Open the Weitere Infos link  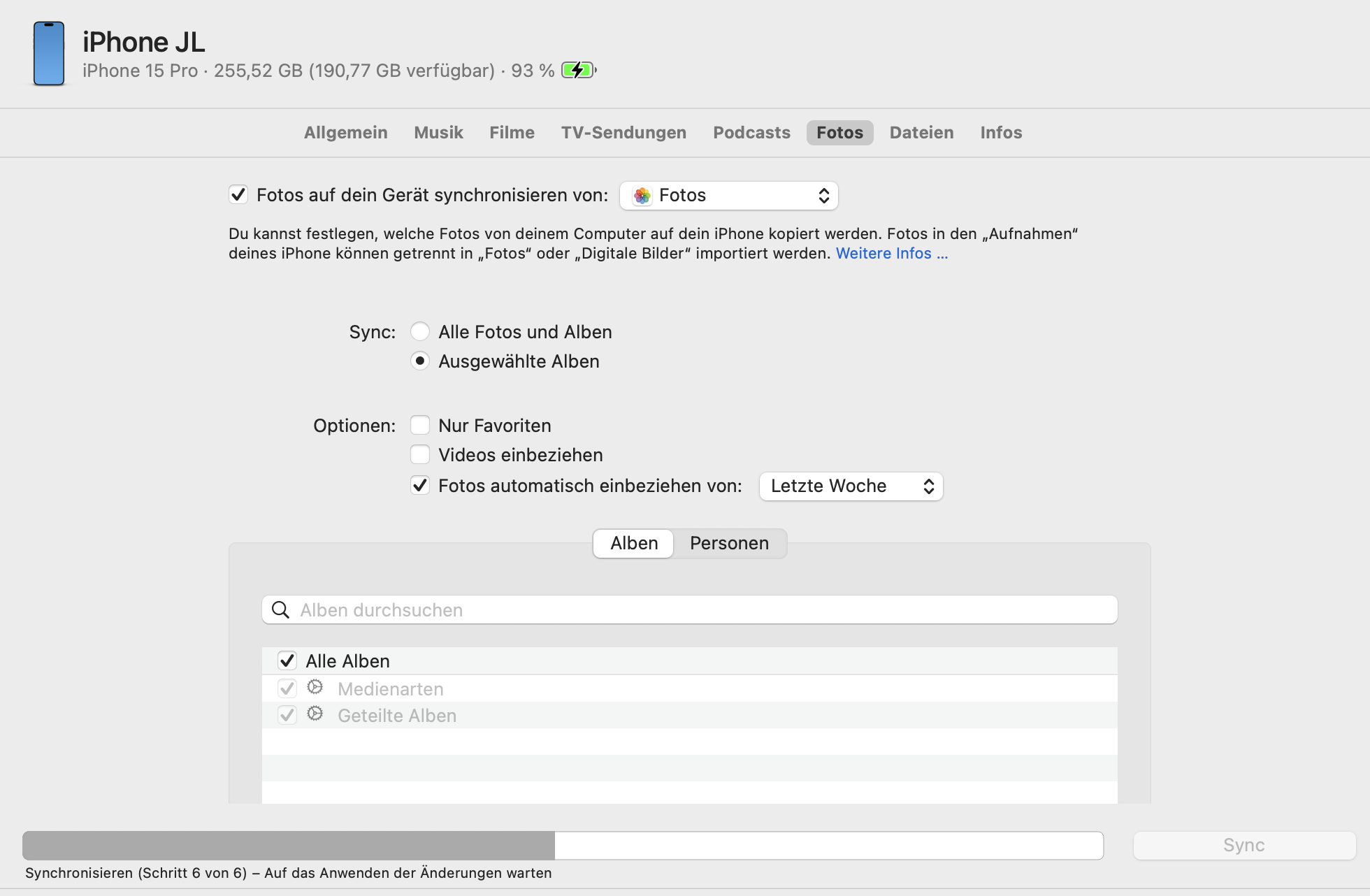(x=891, y=254)
